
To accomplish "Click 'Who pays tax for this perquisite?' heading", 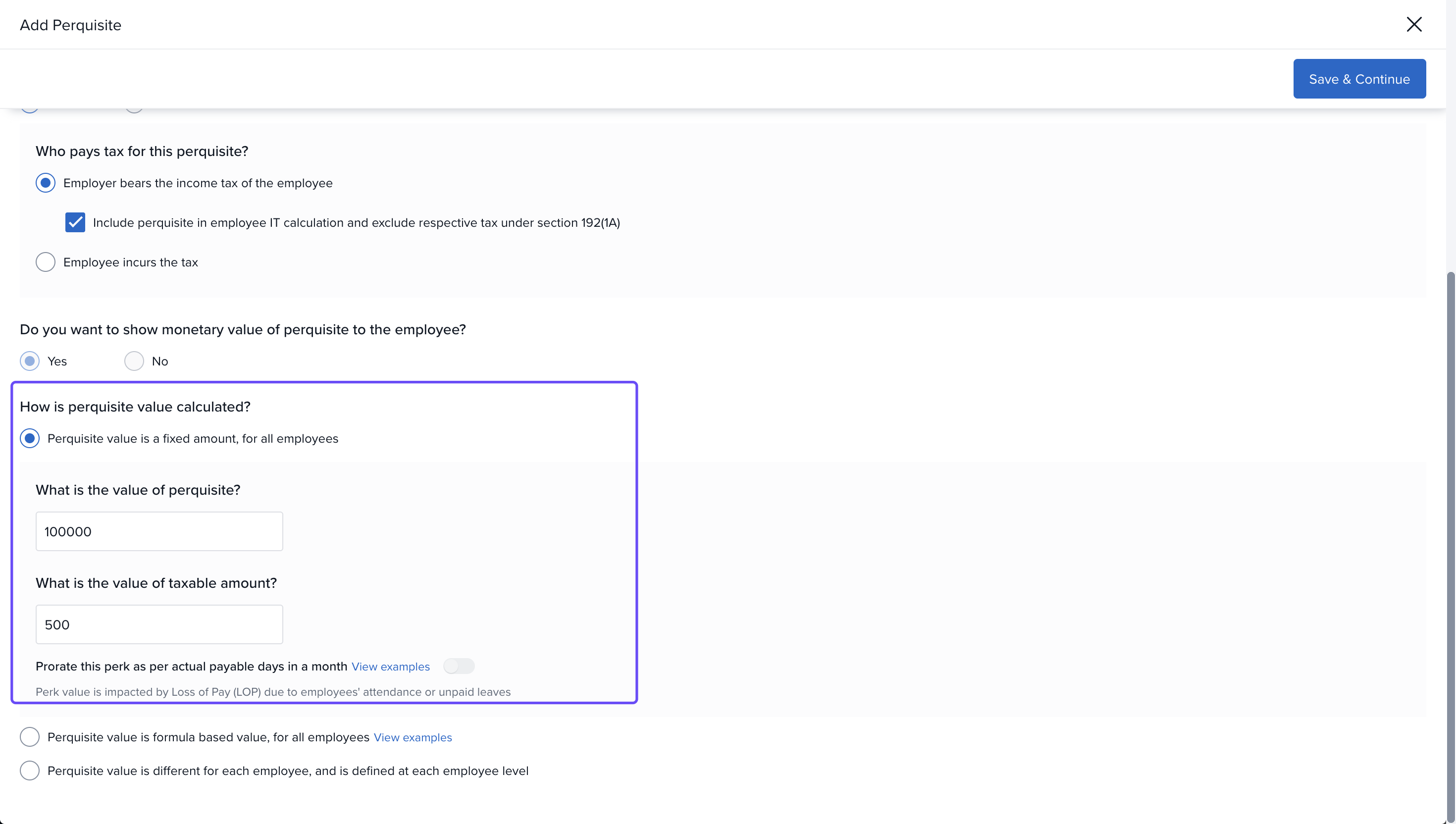I will [142, 151].
